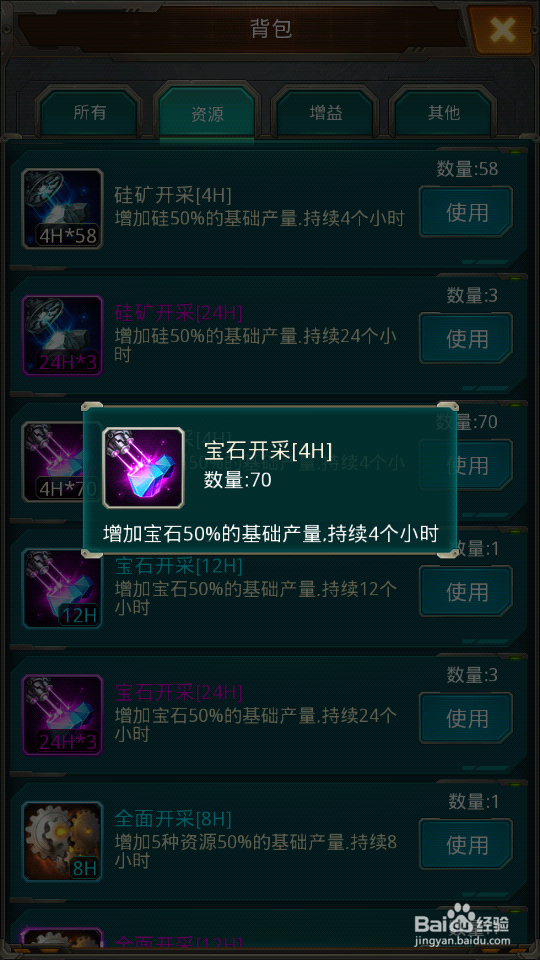Tap the 全面开采 8H gear icon
This screenshot has width=540, height=960.
pyautogui.click(x=62, y=842)
